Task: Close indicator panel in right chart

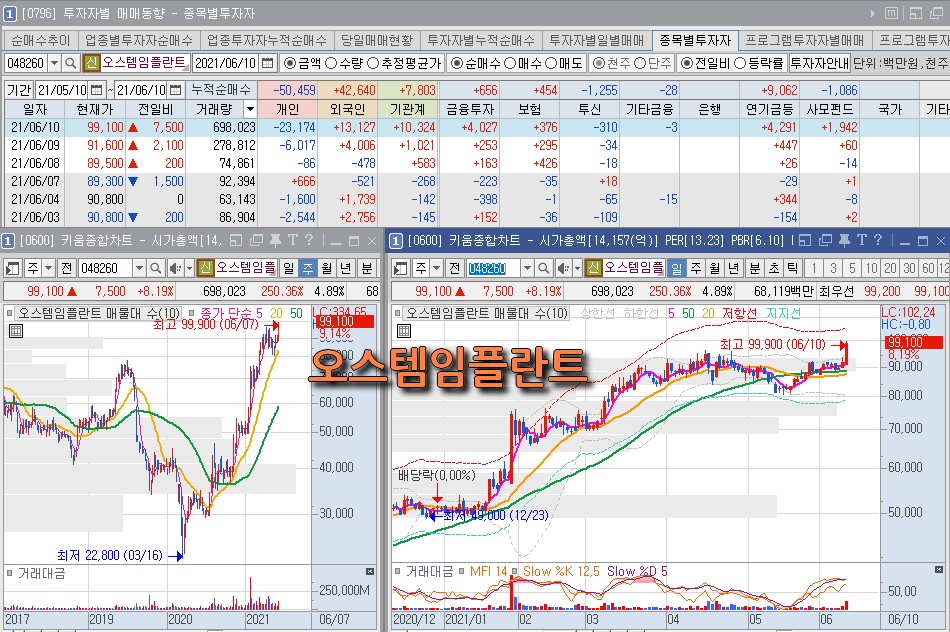Action: [x=938, y=570]
